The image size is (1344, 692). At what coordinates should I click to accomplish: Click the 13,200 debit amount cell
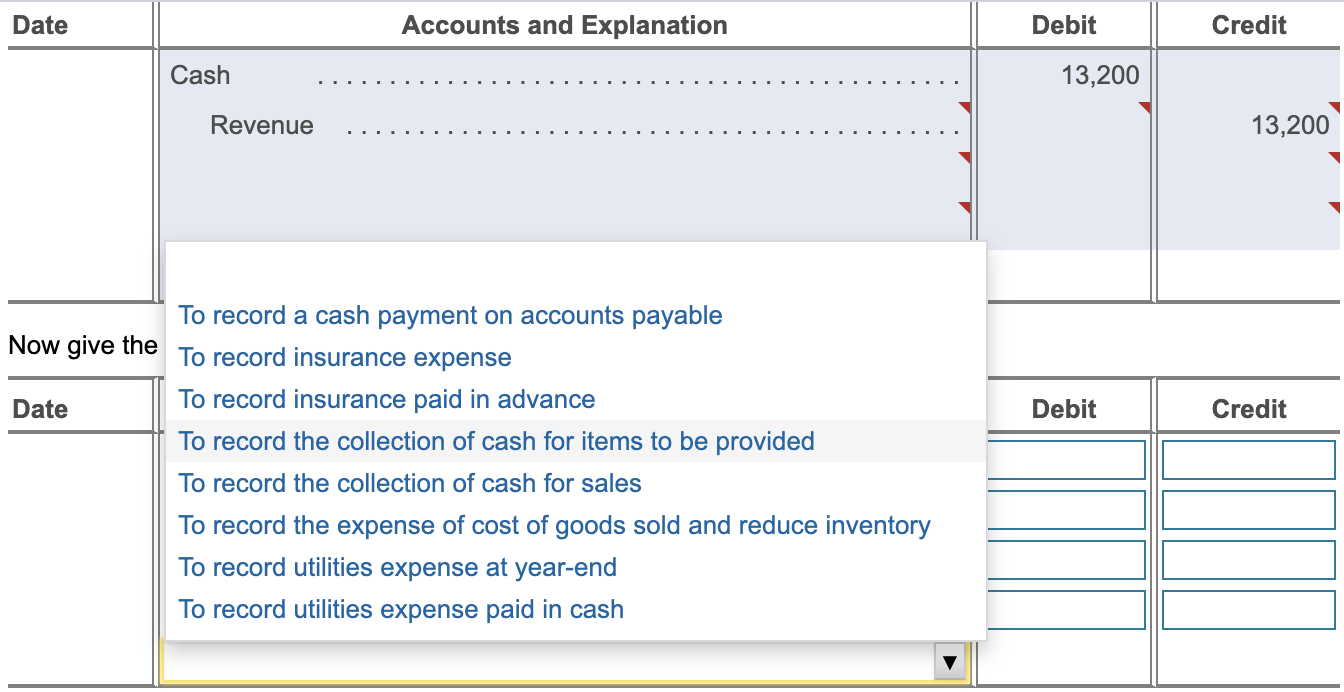click(1100, 75)
